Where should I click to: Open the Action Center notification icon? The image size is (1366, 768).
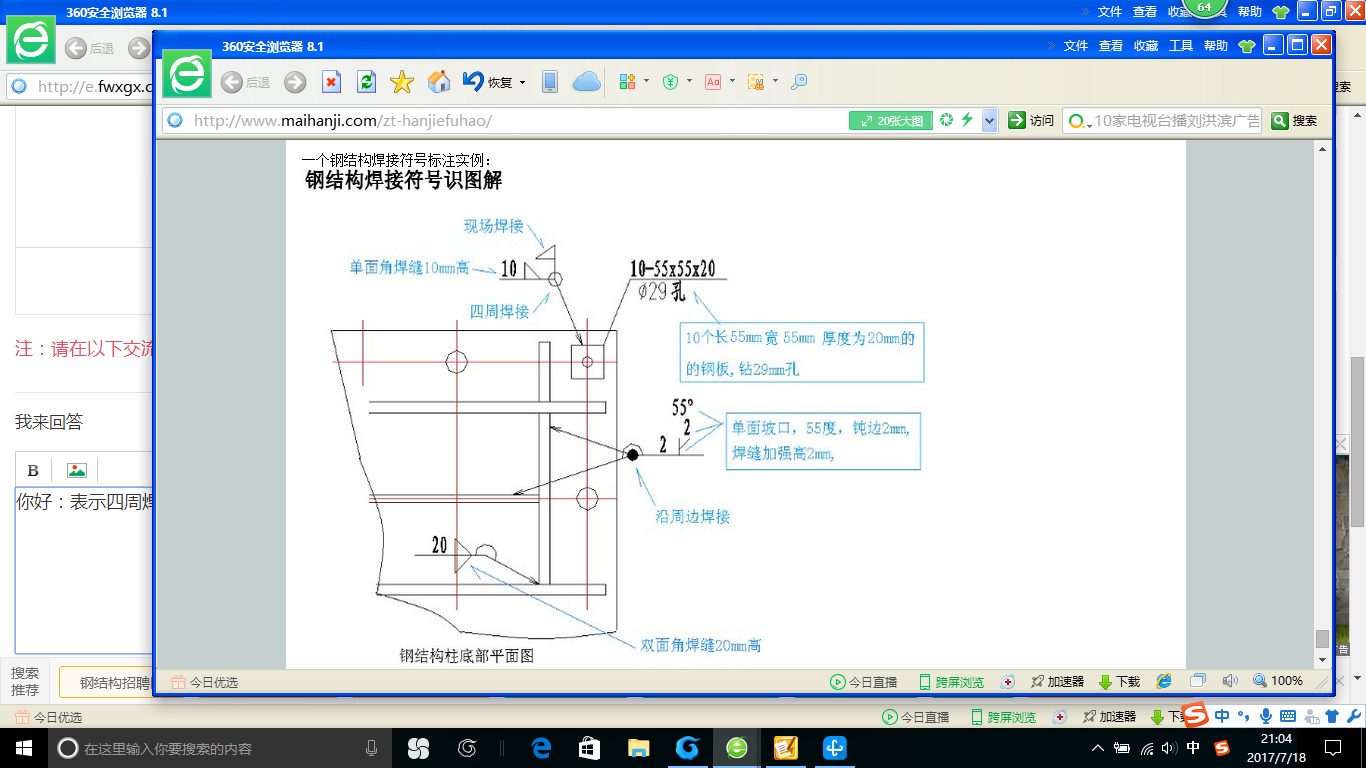tap(1332, 748)
